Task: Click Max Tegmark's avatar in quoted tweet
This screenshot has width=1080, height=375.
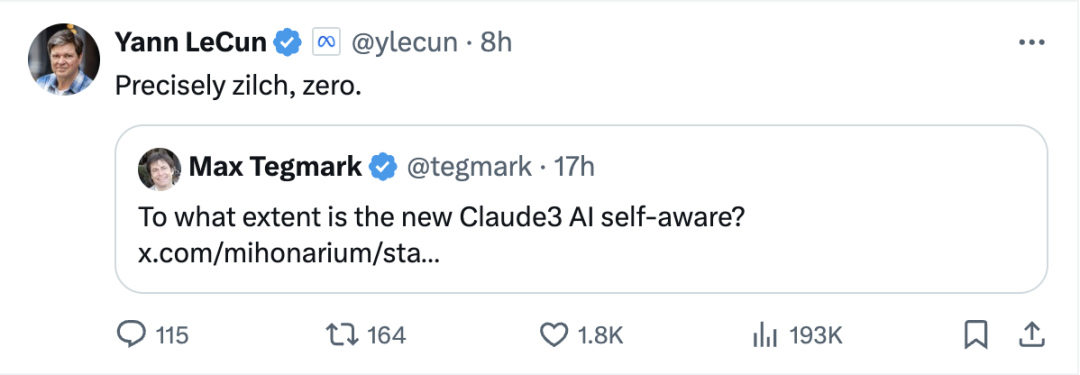Action: 159,168
